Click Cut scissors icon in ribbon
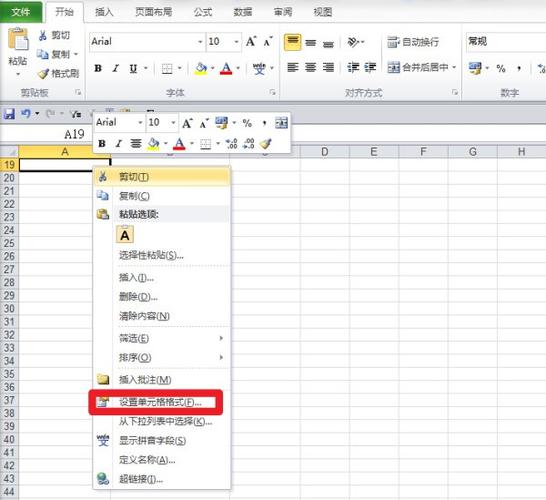This screenshot has height=500, width=546. (42, 36)
